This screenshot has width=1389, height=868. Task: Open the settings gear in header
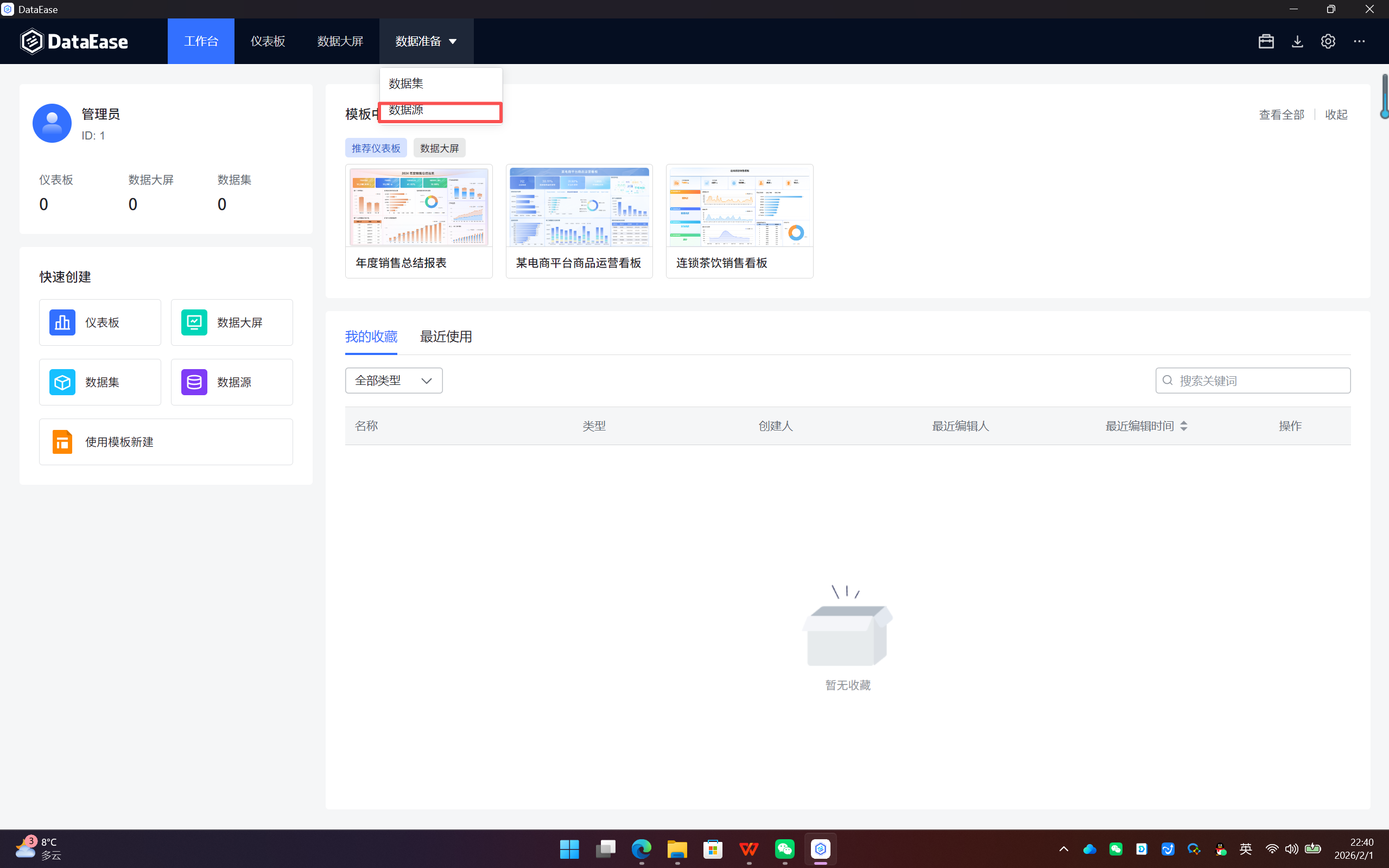click(1328, 41)
